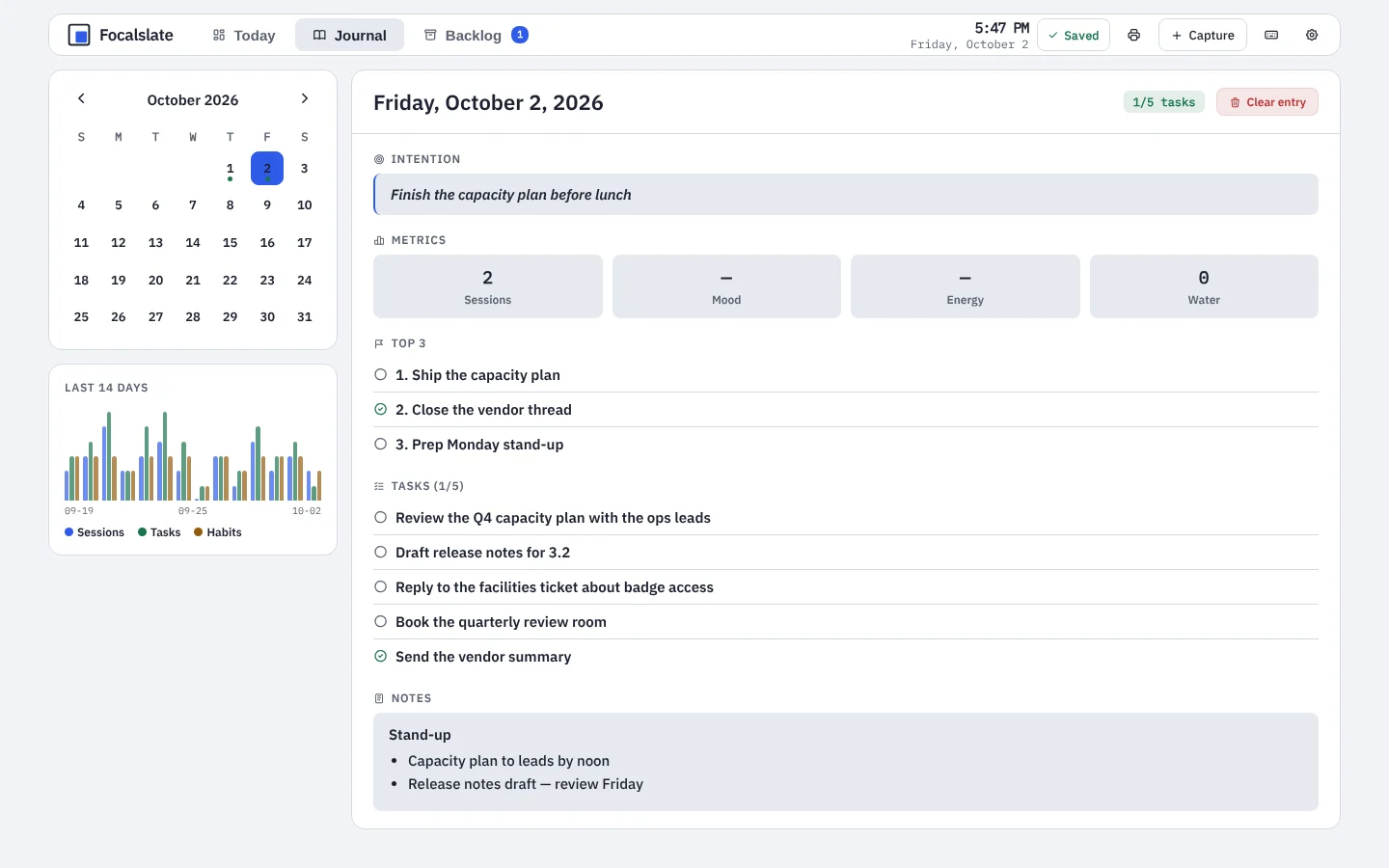Click the 'LAST 14 DAYS' chart title
Screen dimensions: 1389x868
pos(106,388)
